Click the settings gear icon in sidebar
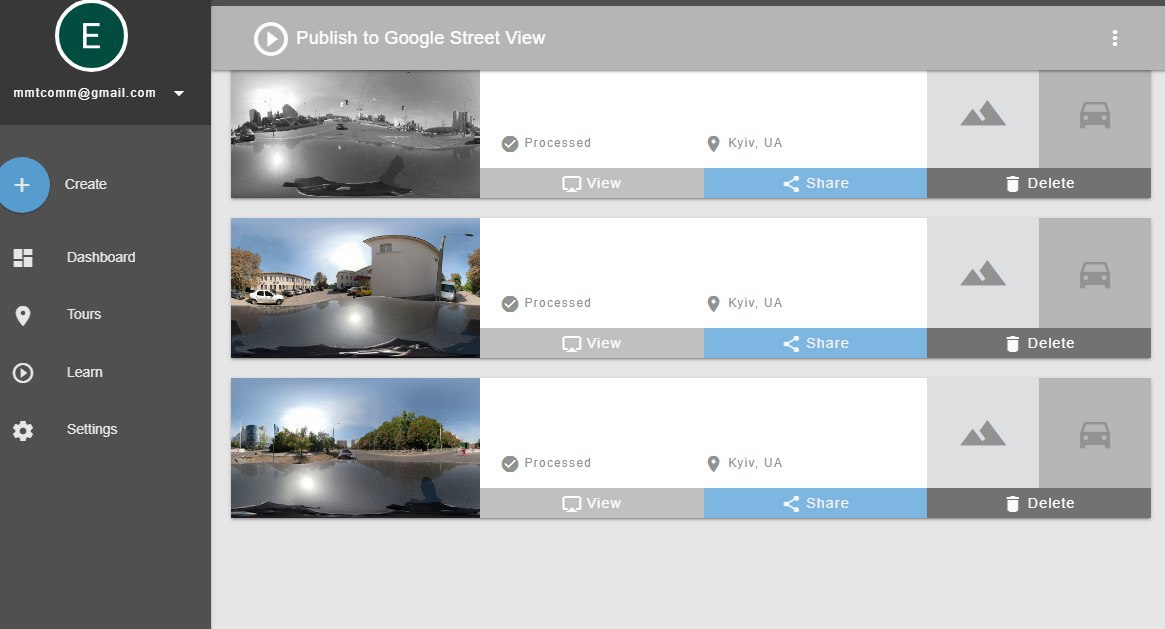Screen dimensions: 1165x629 (23, 431)
